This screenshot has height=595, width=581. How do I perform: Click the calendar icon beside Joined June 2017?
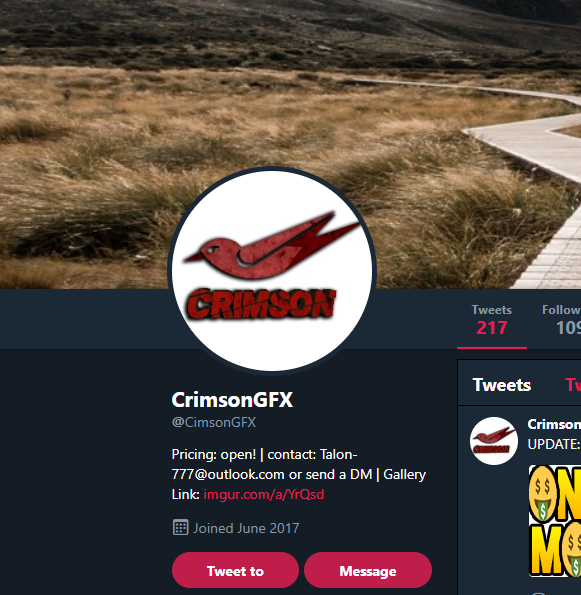click(x=180, y=527)
